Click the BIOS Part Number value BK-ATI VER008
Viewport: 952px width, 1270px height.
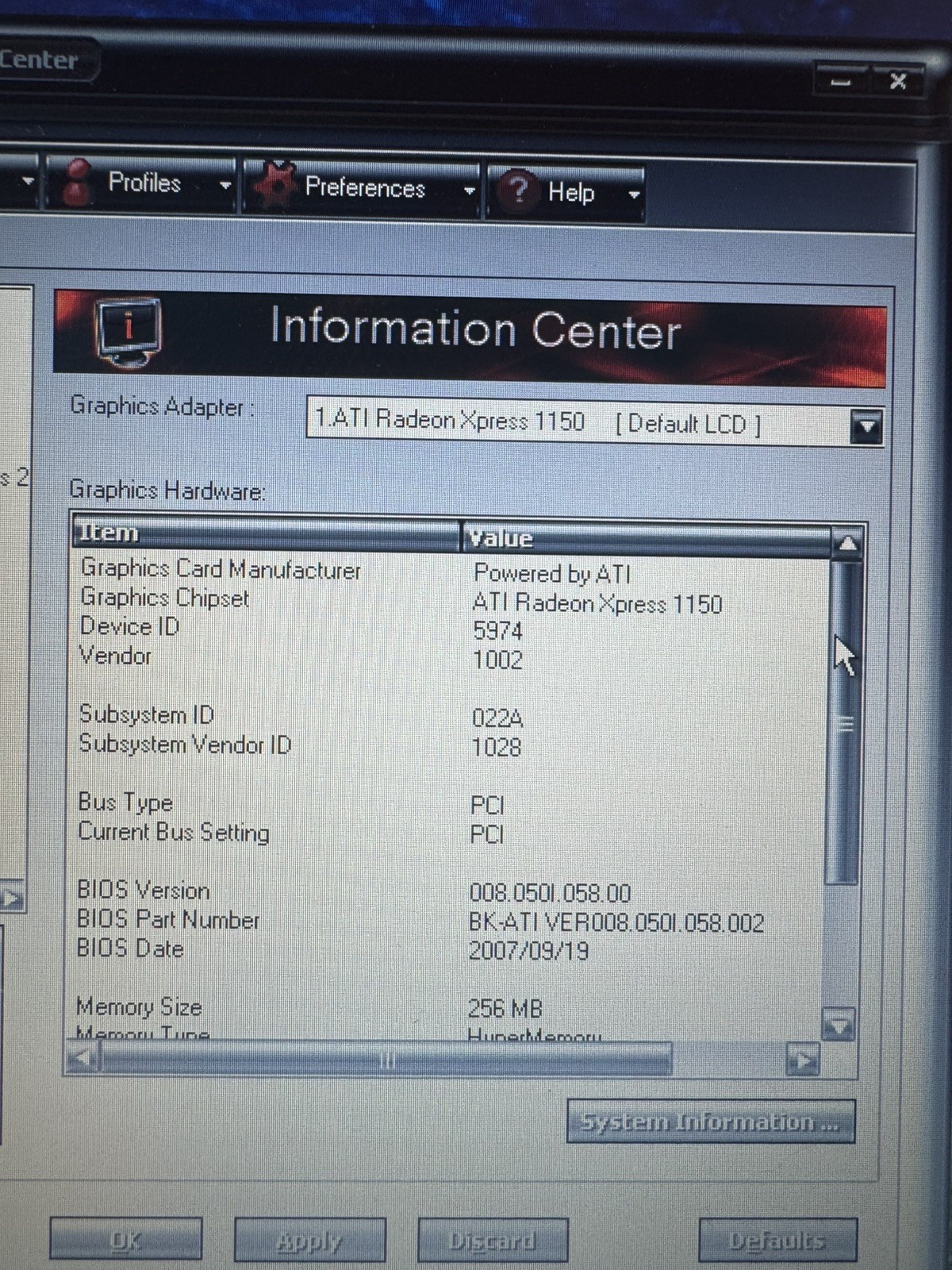coord(617,922)
